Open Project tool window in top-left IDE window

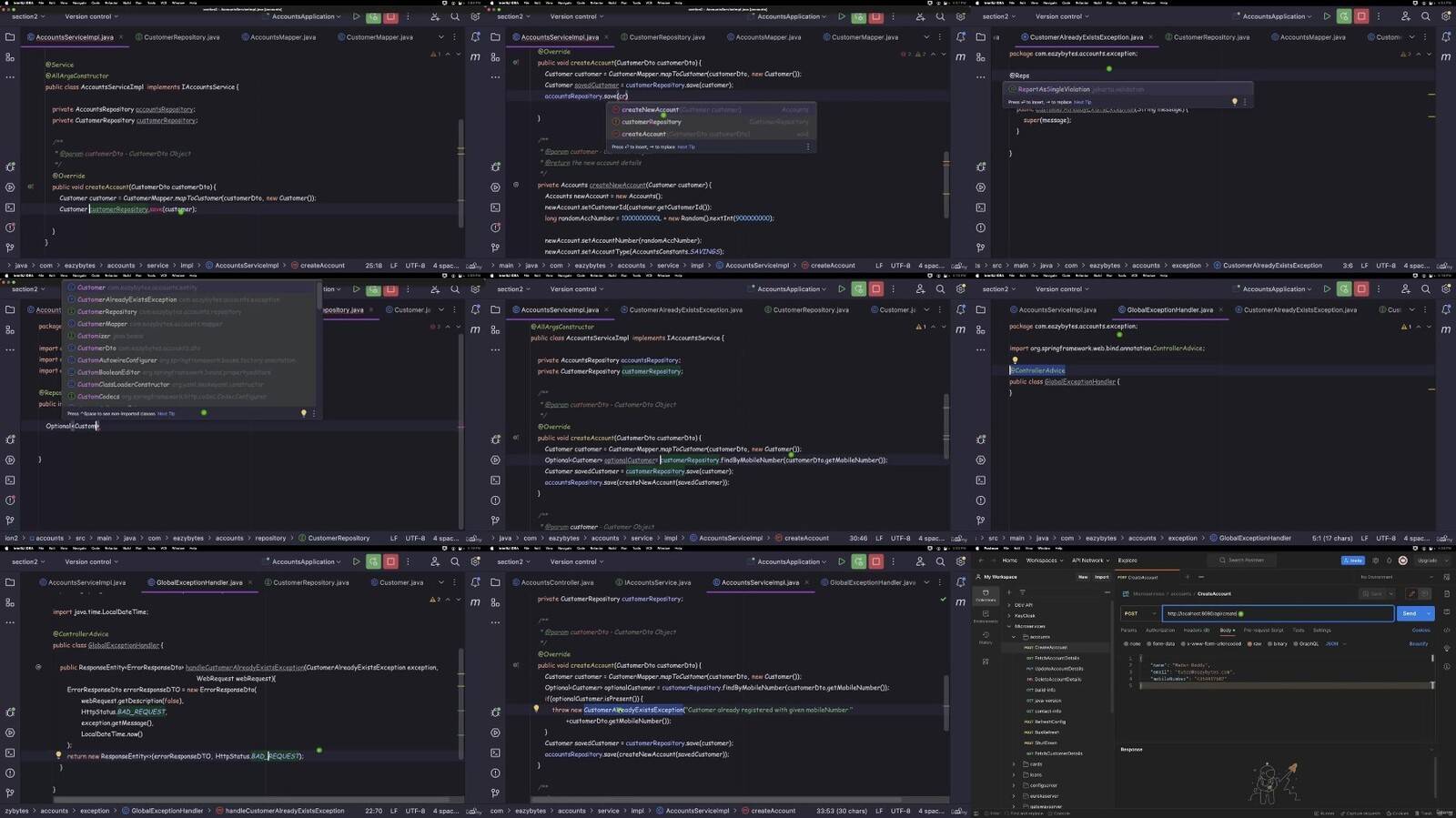(x=10, y=36)
